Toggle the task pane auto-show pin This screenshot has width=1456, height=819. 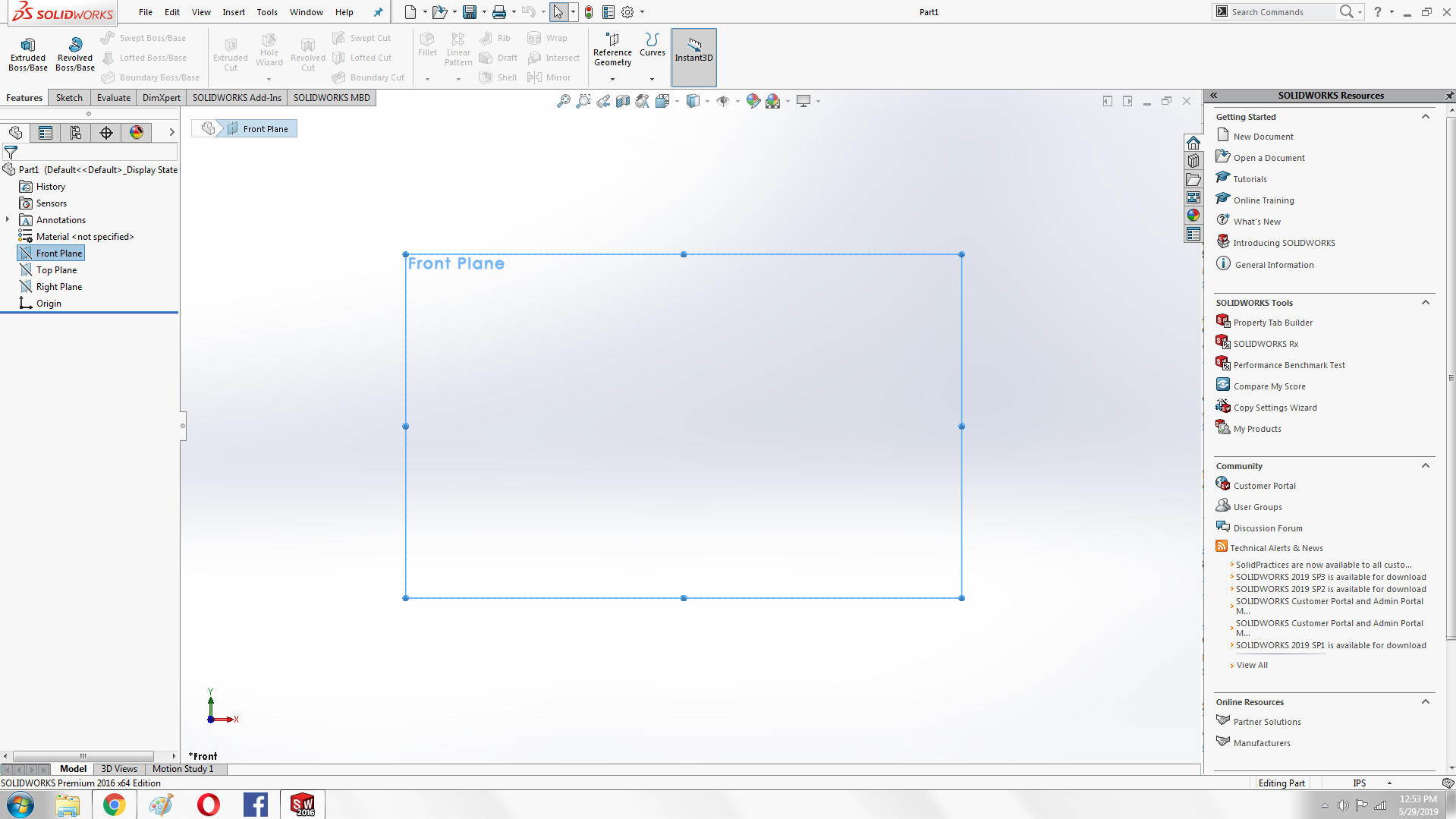1449,96
